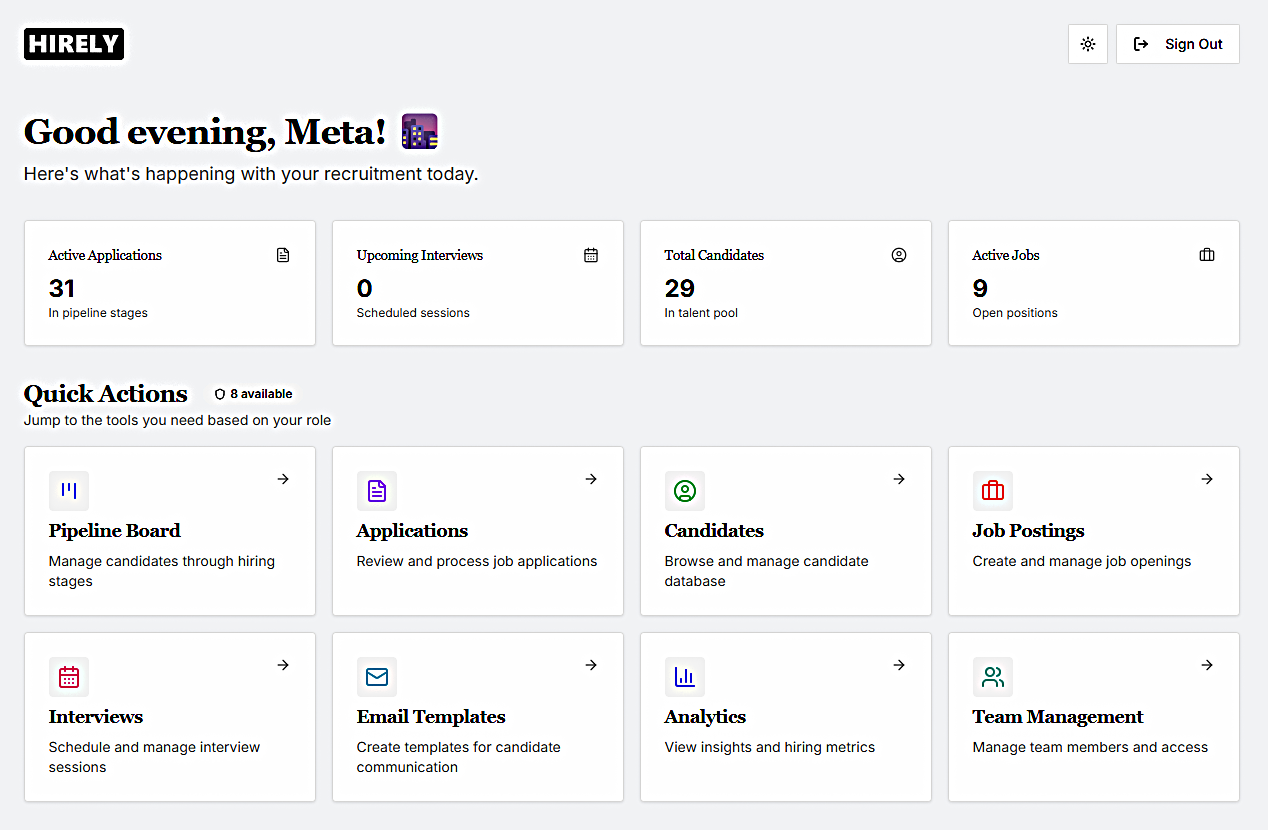
Task: Click the Total Candidates person icon
Action: click(x=898, y=255)
